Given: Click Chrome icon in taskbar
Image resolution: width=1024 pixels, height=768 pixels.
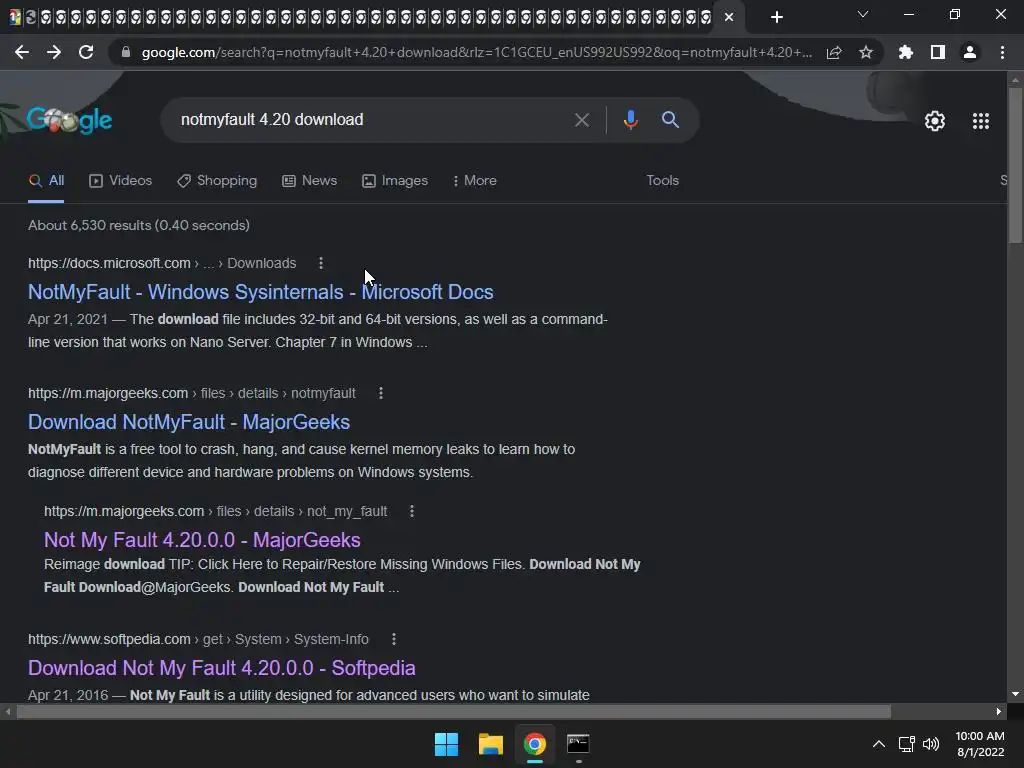Looking at the screenshot, I should (535, 744).
